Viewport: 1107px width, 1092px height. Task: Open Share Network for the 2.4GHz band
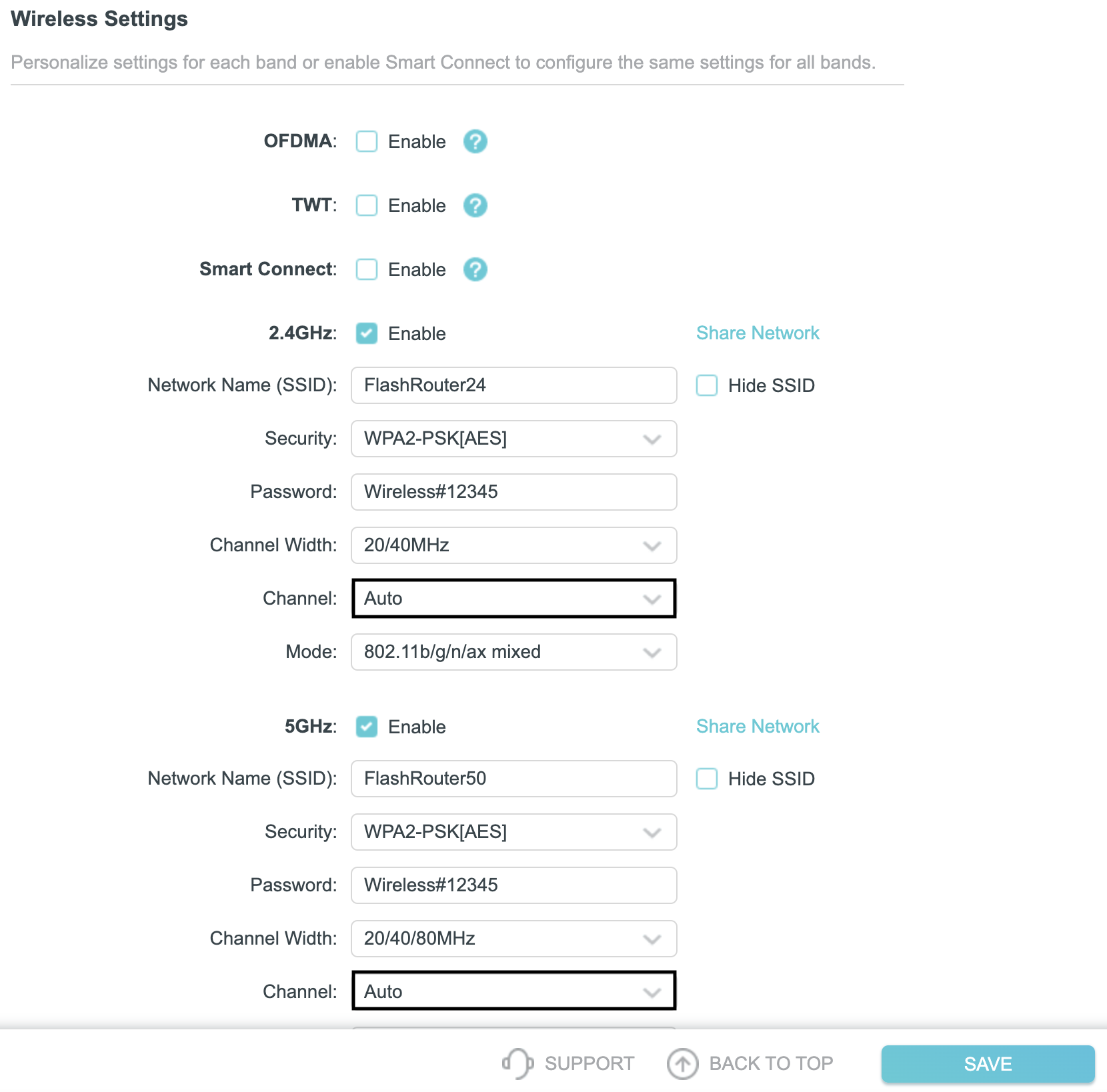(758, 333)
